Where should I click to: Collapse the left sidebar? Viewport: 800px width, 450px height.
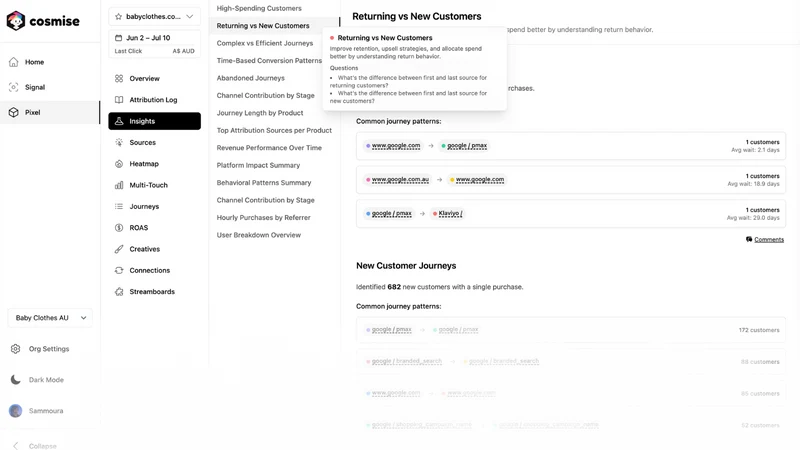point(35,446)
